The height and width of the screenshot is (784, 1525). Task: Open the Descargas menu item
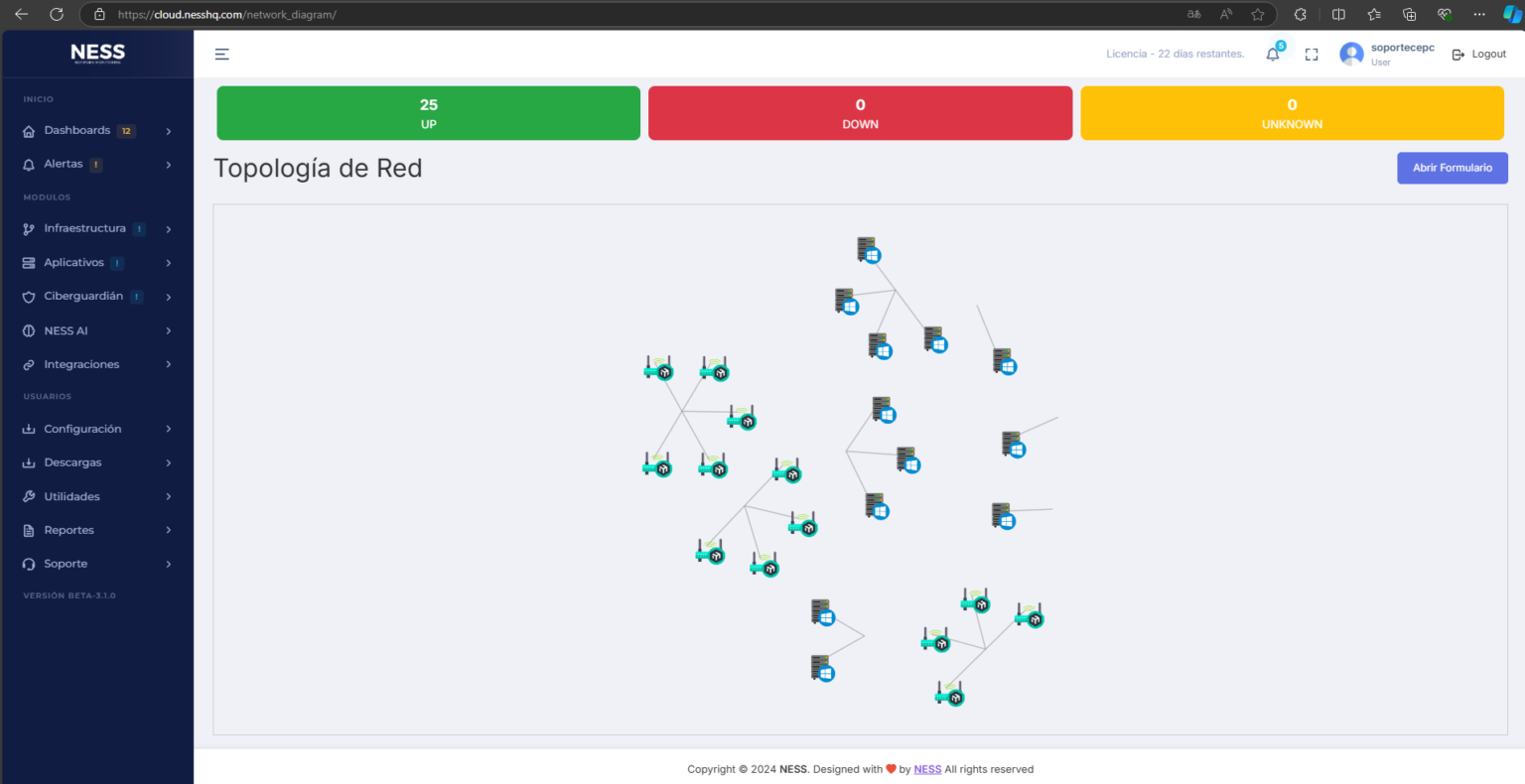(73, 462)
